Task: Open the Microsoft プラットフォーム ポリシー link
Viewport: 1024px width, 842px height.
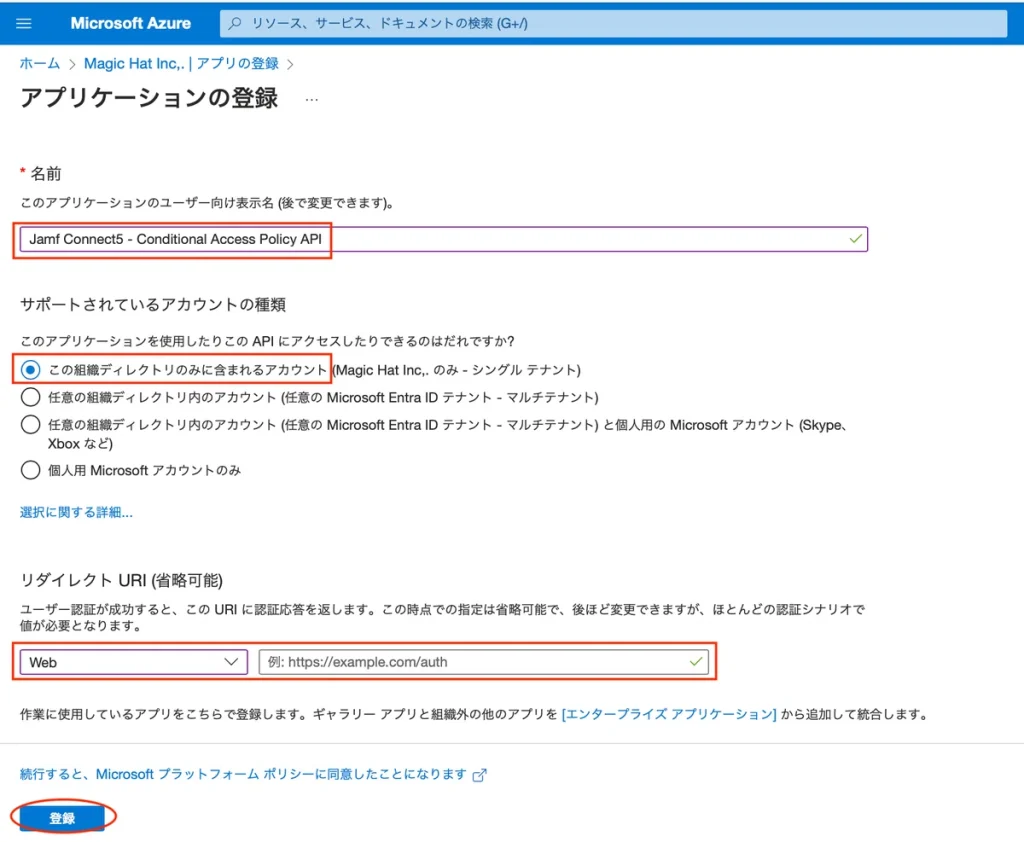Action: click(243, 774)
